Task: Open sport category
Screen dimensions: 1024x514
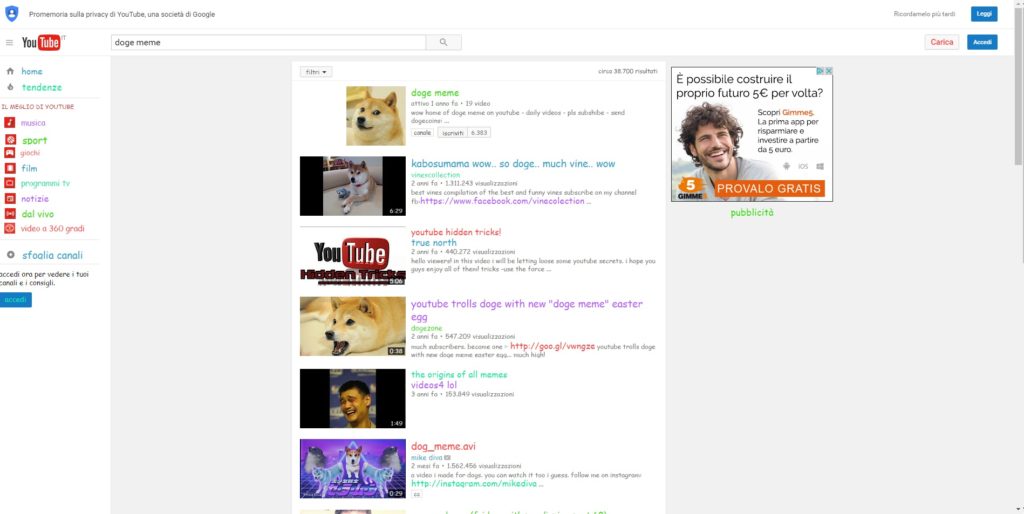Action: (35, 140)
